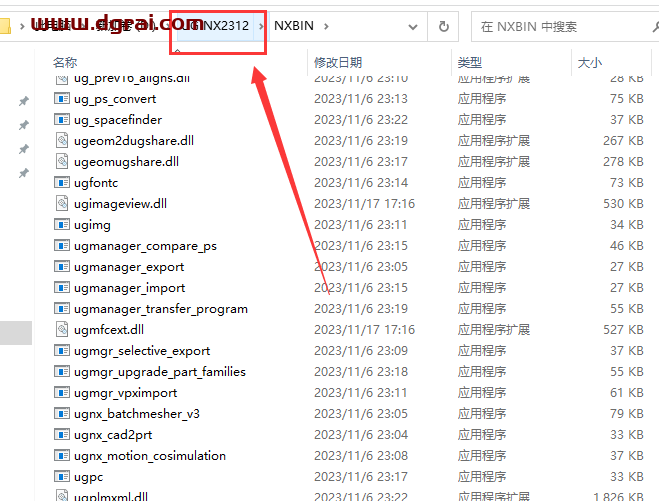Image resolution: width=659 pixels, height=501 pixels.
Task: Click the ugmgr_vpximport application icon
Action: point(62,393)
